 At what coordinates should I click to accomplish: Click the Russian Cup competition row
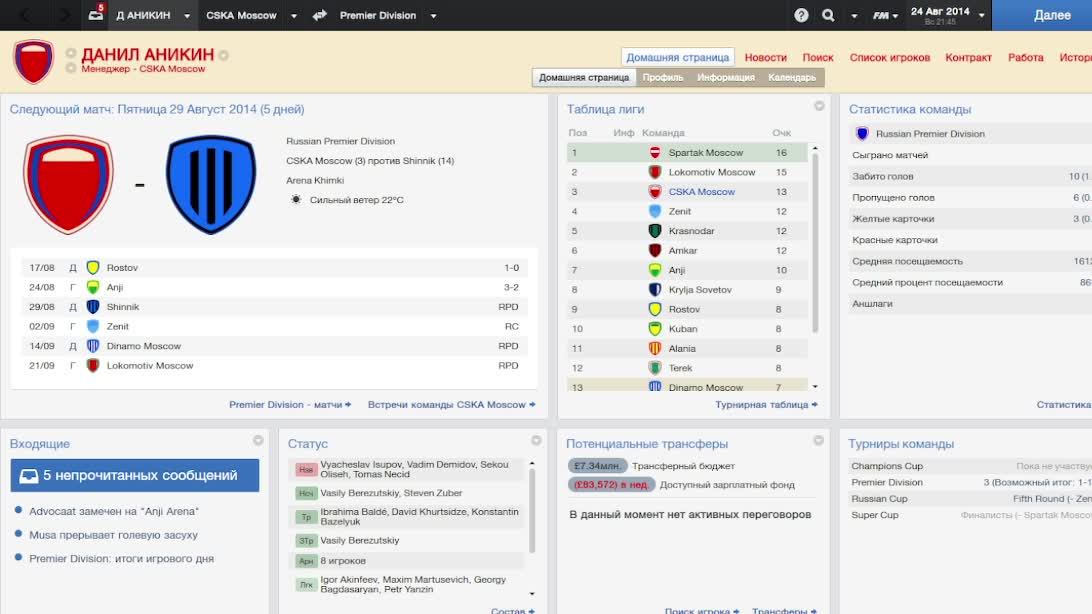click(970, 498)
